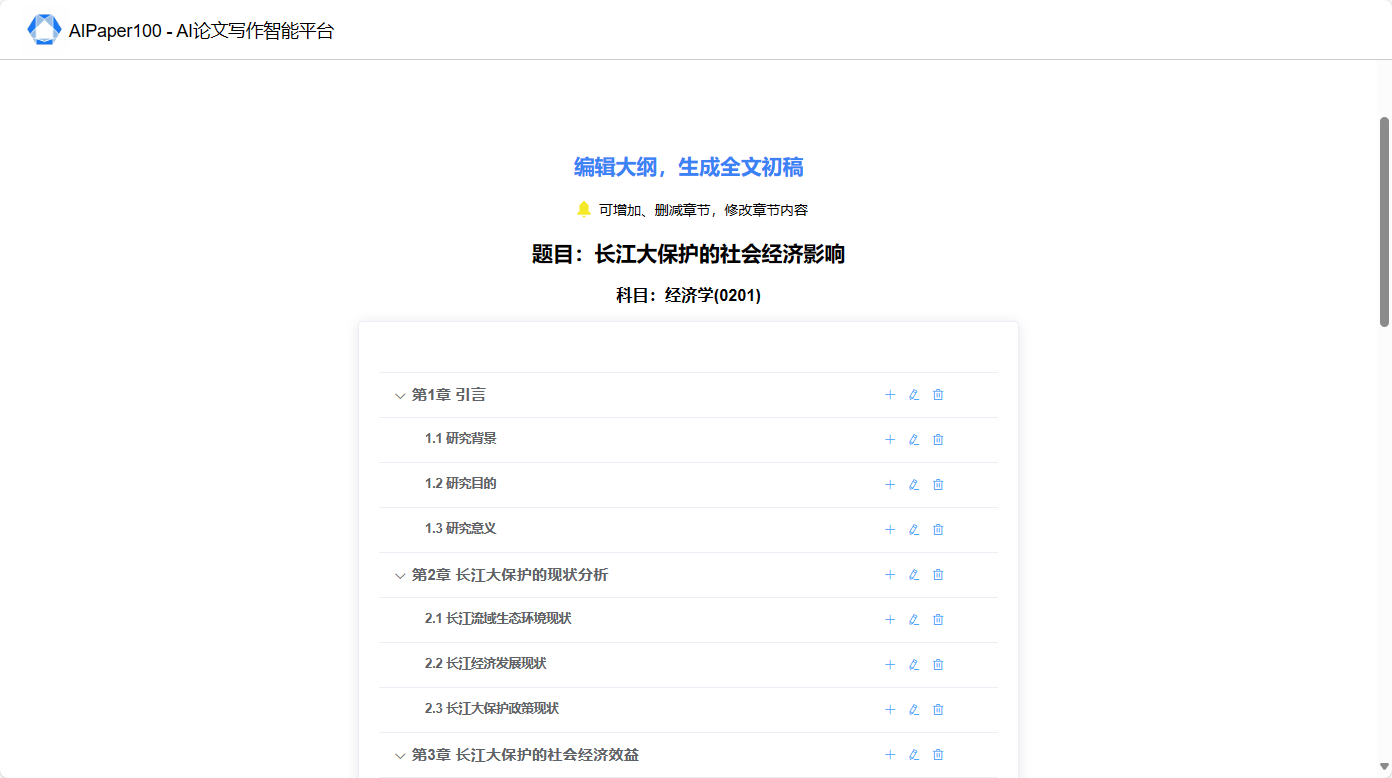Image resolution: width=1392 pixels, height=778 pixels.
Task: Add an item after 2.1 长江流域生态环境现状
Action: pos(890,620)
